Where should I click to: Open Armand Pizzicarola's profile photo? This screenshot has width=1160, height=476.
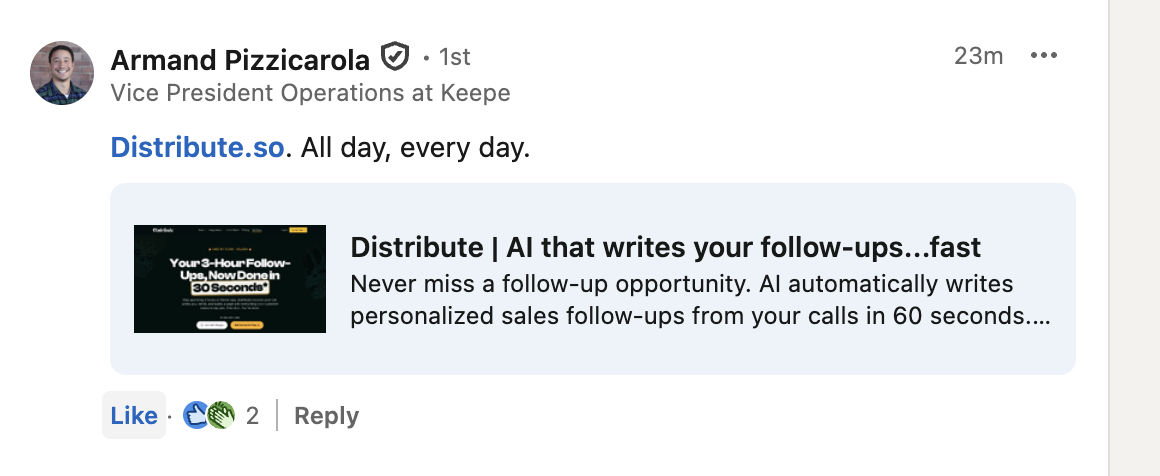(62, 73)
